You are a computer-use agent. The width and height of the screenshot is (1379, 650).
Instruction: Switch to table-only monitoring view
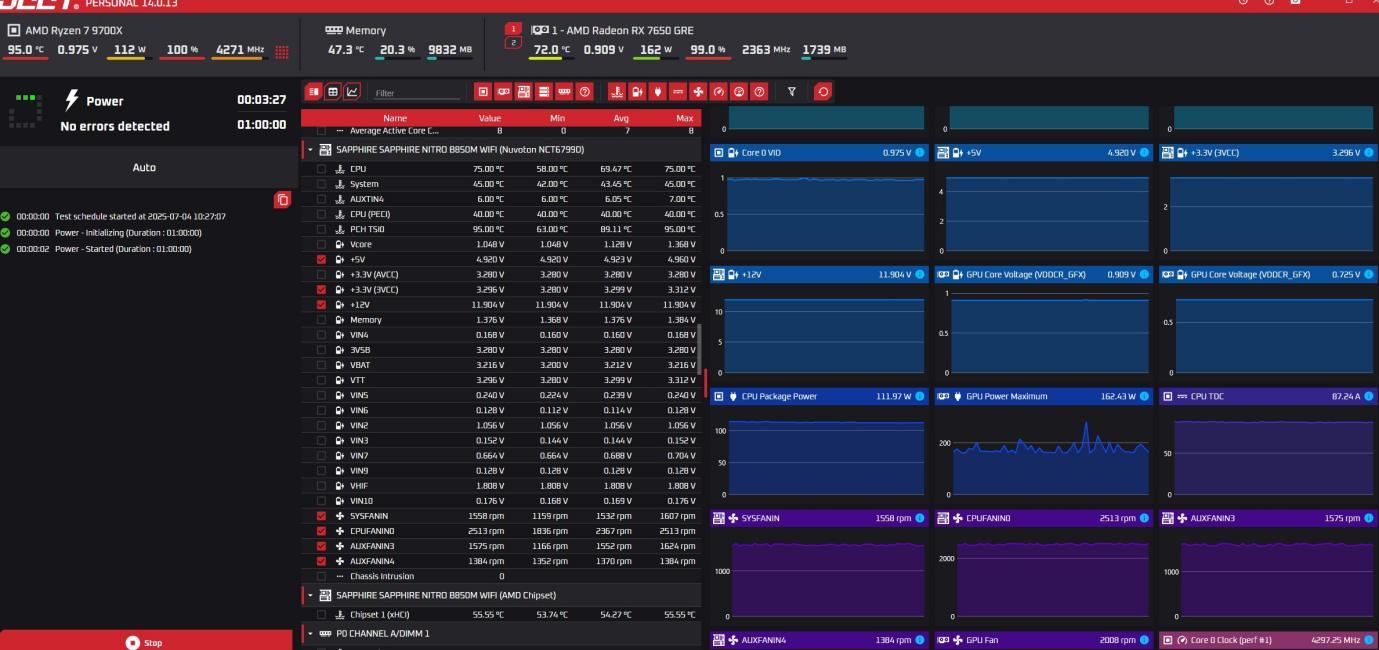[x=333, y=92]
